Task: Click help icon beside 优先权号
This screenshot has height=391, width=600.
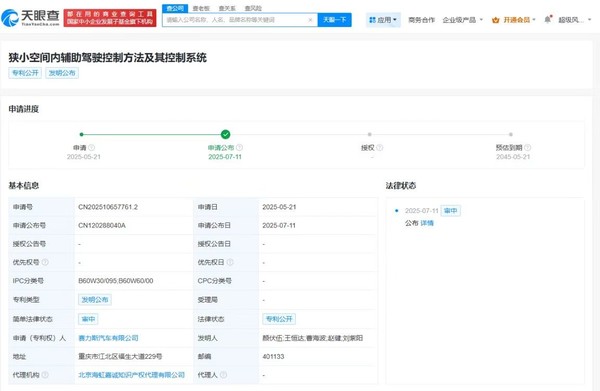Action: pos(45,262)
